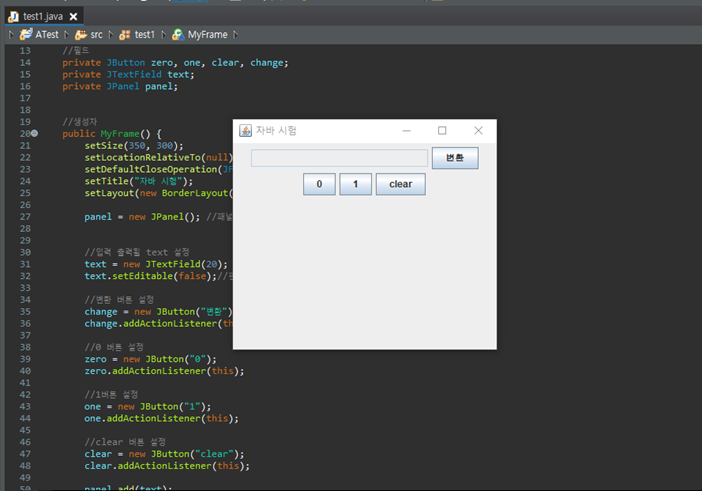
Task: Click line number 31 in the gutter
Action: click(x=25, y=264)
